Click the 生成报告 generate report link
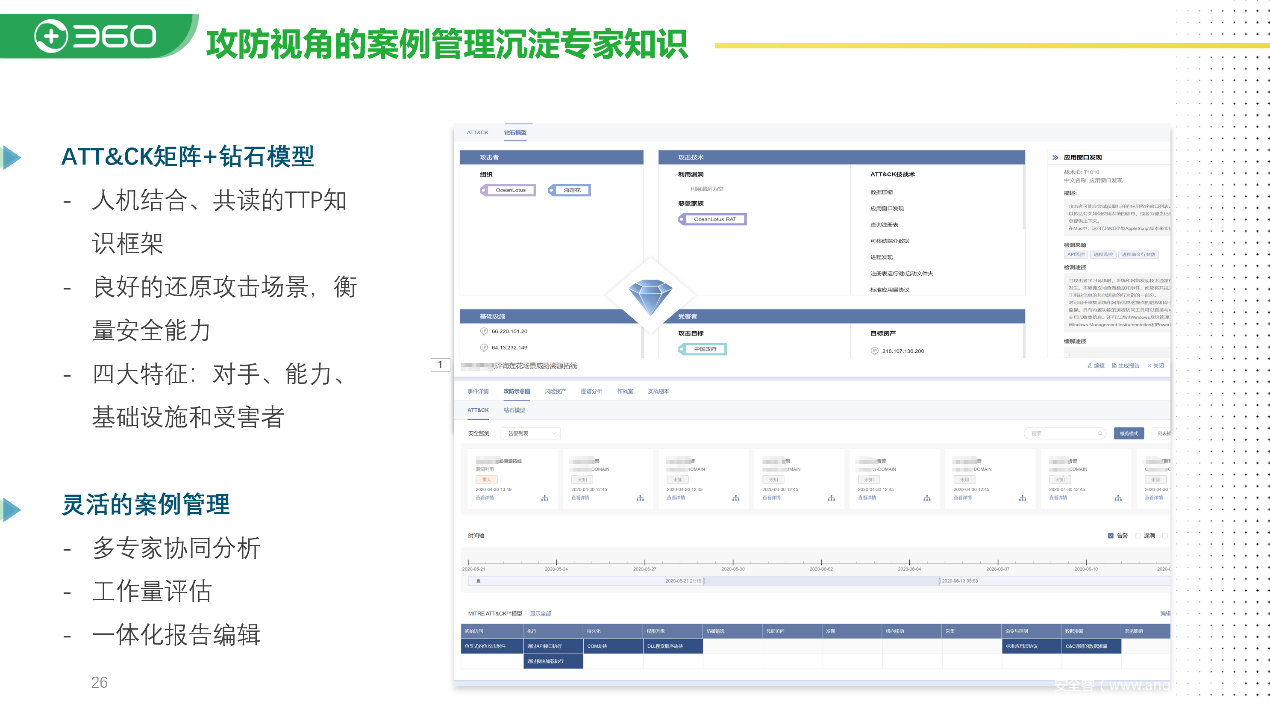Viewport: 1270px width, 704px height. tap(1125, 366)
